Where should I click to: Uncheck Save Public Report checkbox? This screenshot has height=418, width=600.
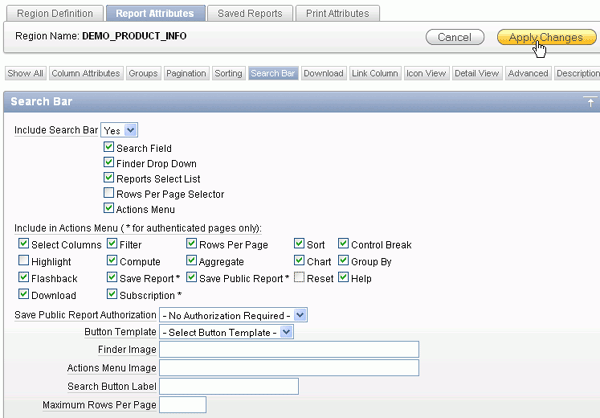point(191,277)
